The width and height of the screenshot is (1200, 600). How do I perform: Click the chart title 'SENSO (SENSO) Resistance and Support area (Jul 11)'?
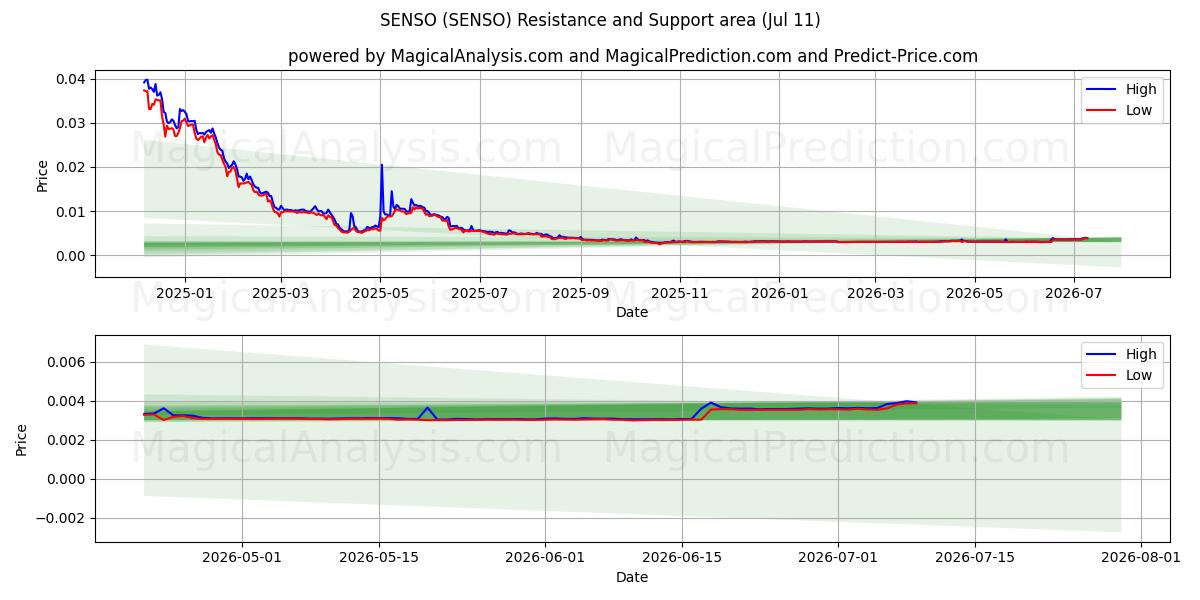coord(600,20)
